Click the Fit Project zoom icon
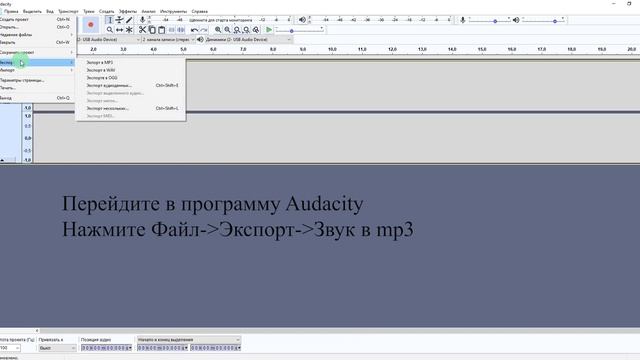This screenshot has height=360, width=640. point(246,30)
